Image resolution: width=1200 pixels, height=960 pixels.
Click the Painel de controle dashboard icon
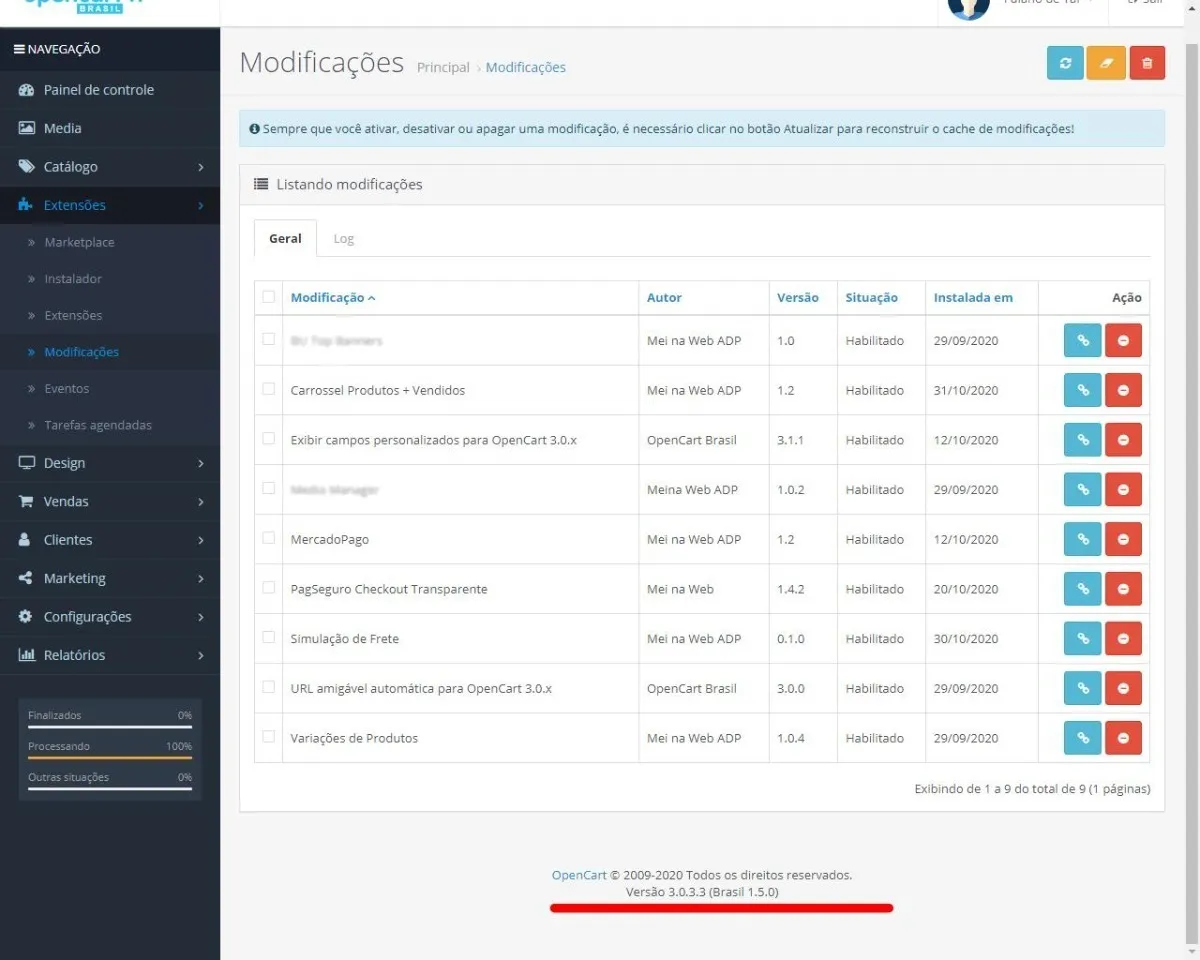pyautogui.click(x=27, y=90)
